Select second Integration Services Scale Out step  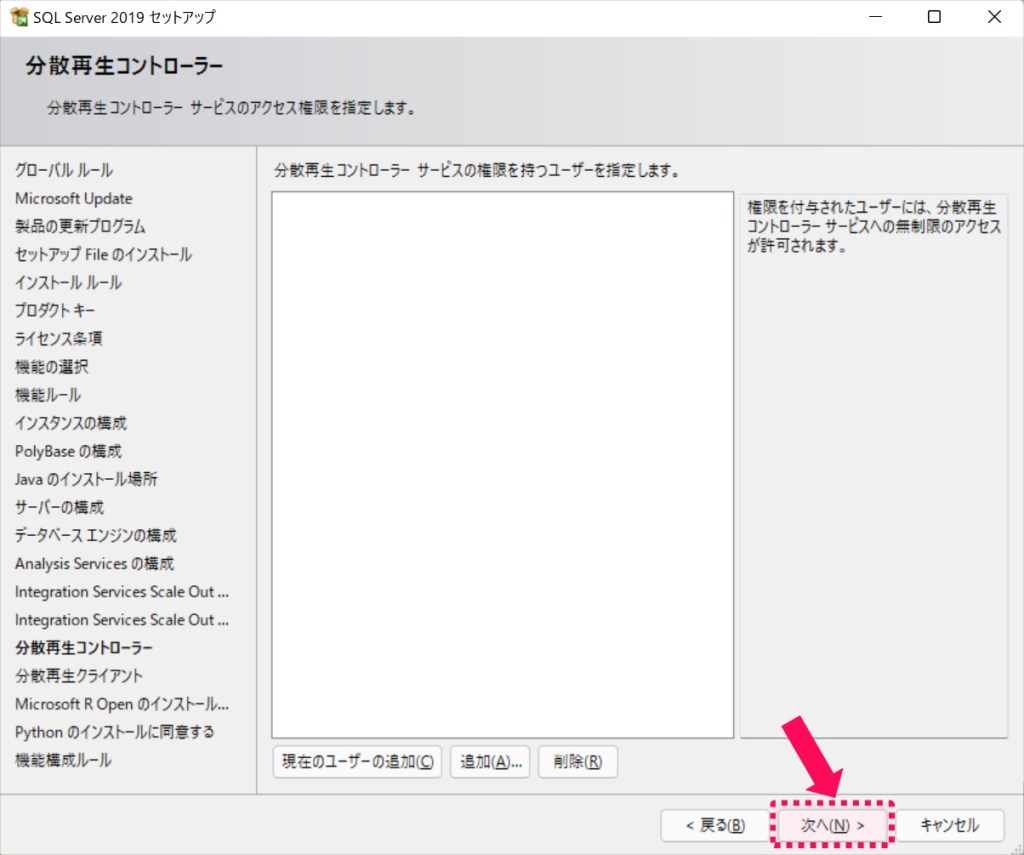[x=122, y=620]
